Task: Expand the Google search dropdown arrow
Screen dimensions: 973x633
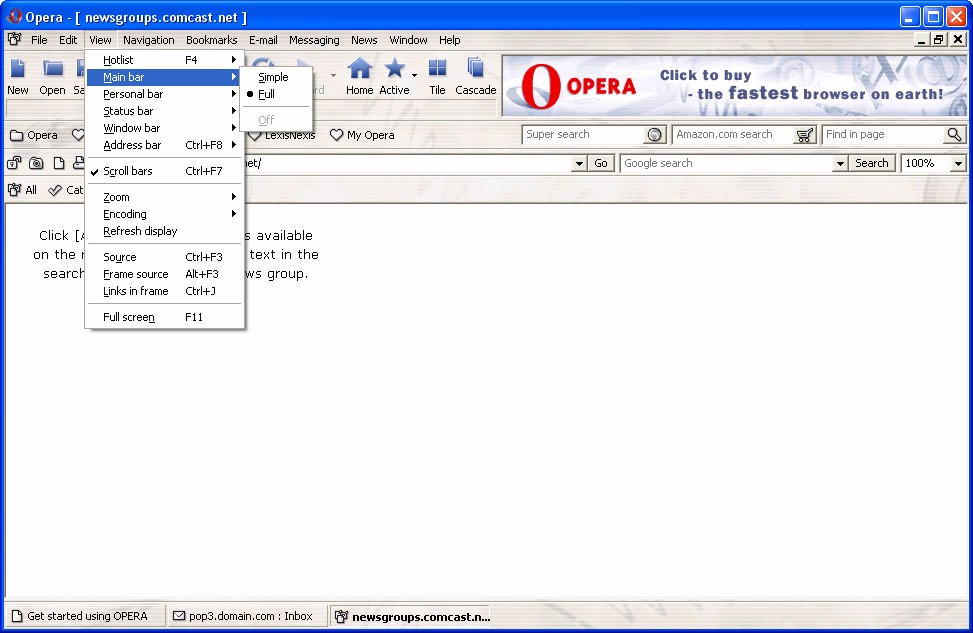Action: (x=840, y=163)
